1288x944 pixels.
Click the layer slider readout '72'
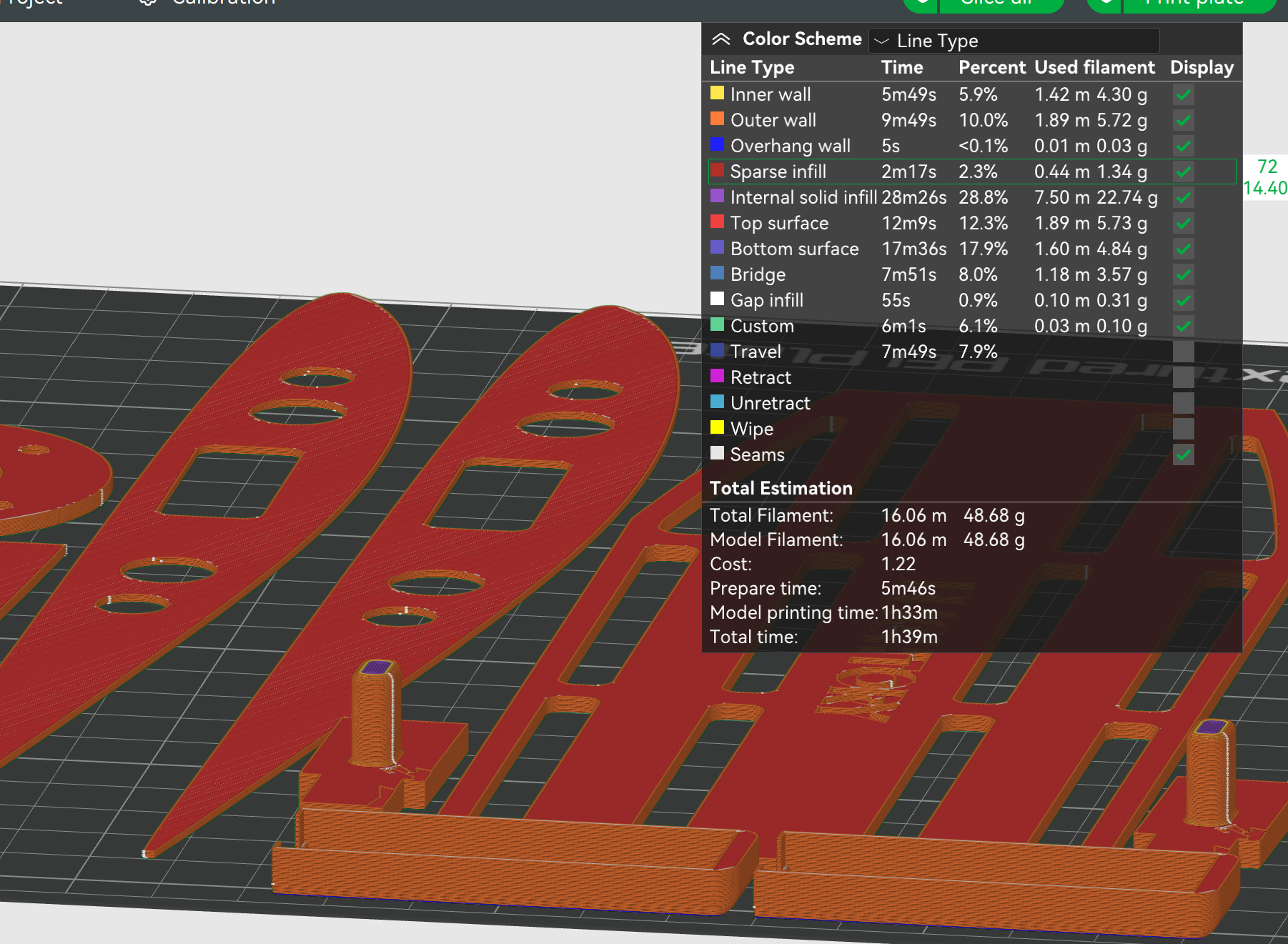coord(1267,167)
